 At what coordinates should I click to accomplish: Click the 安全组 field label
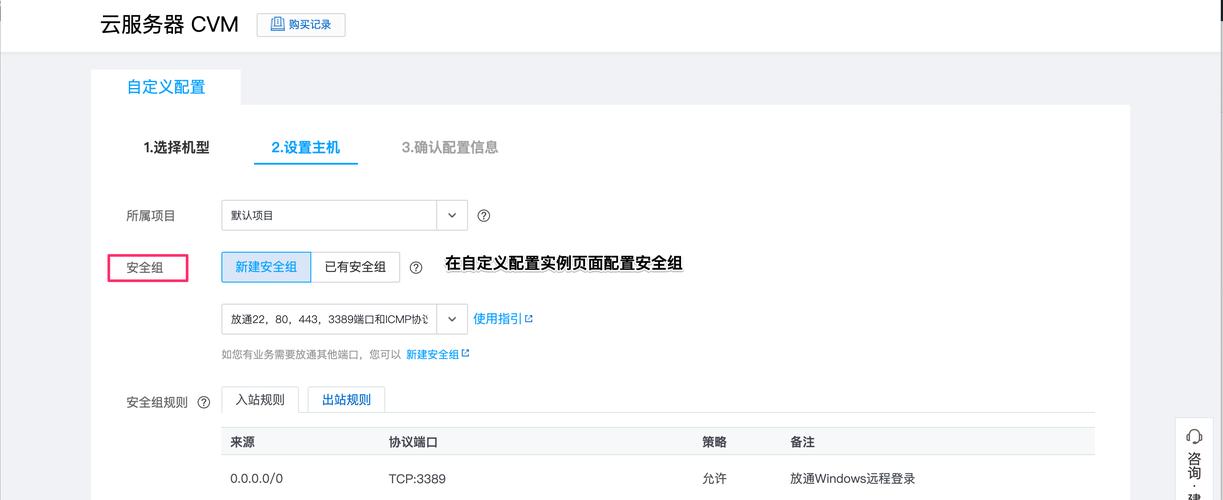click(144, 268)
